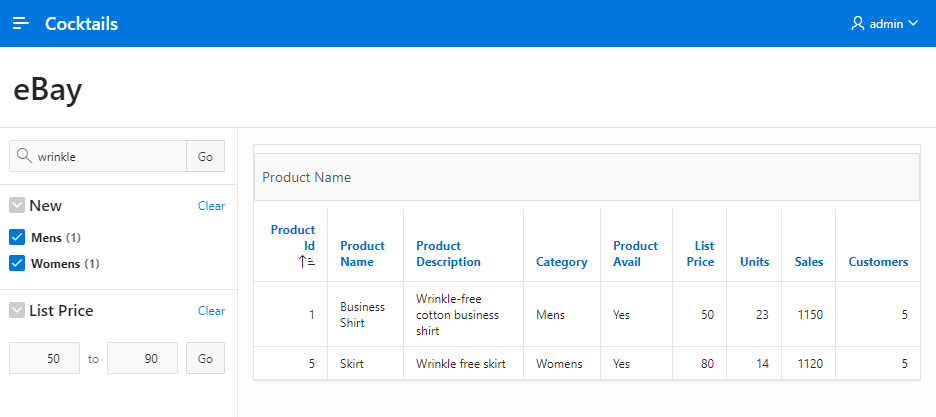Sort by Product Id column header
The height and width of the screenshot is (417, 936).
click(x=292, y=237)
